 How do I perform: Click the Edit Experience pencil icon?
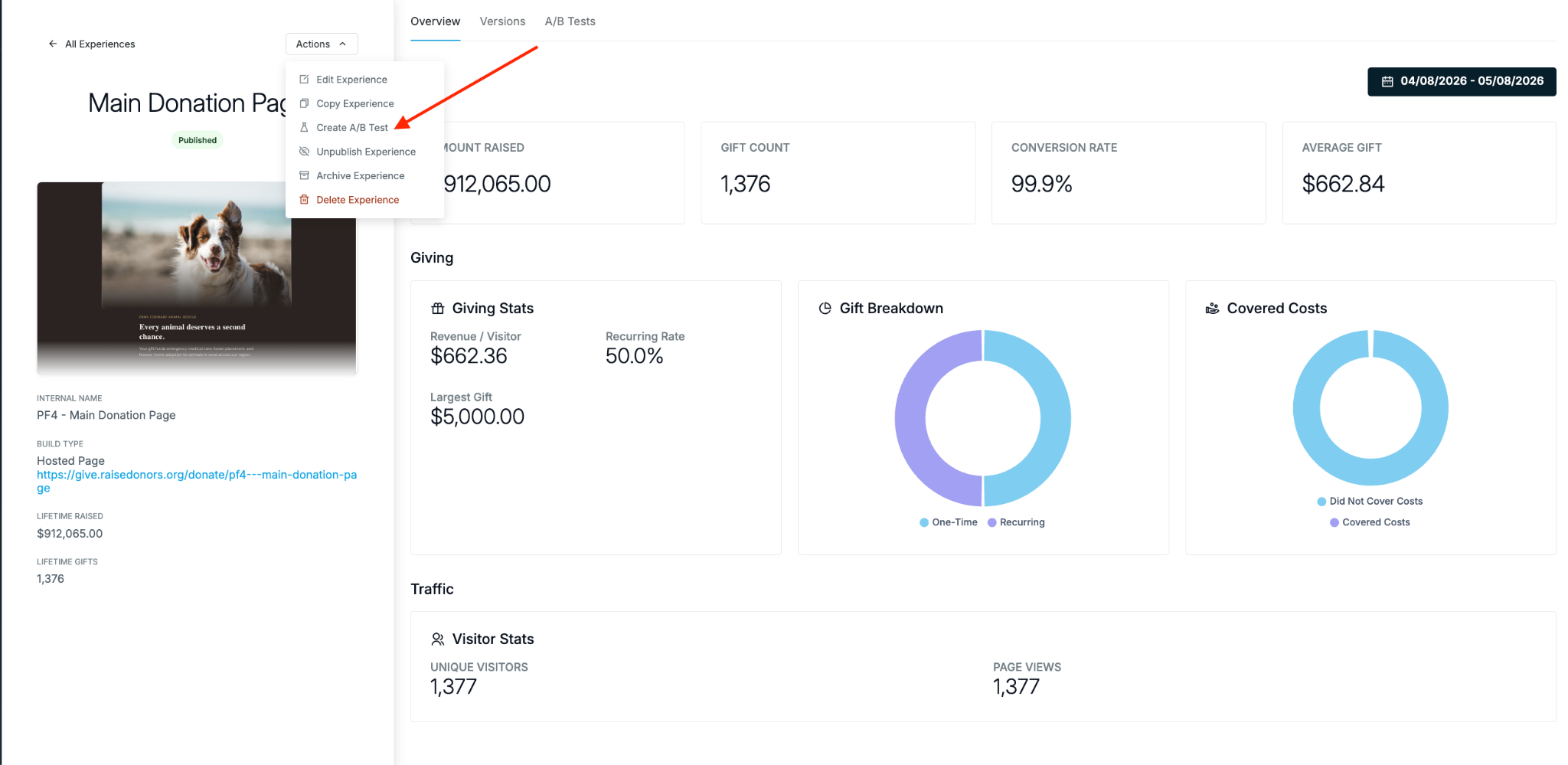[304, 80]
